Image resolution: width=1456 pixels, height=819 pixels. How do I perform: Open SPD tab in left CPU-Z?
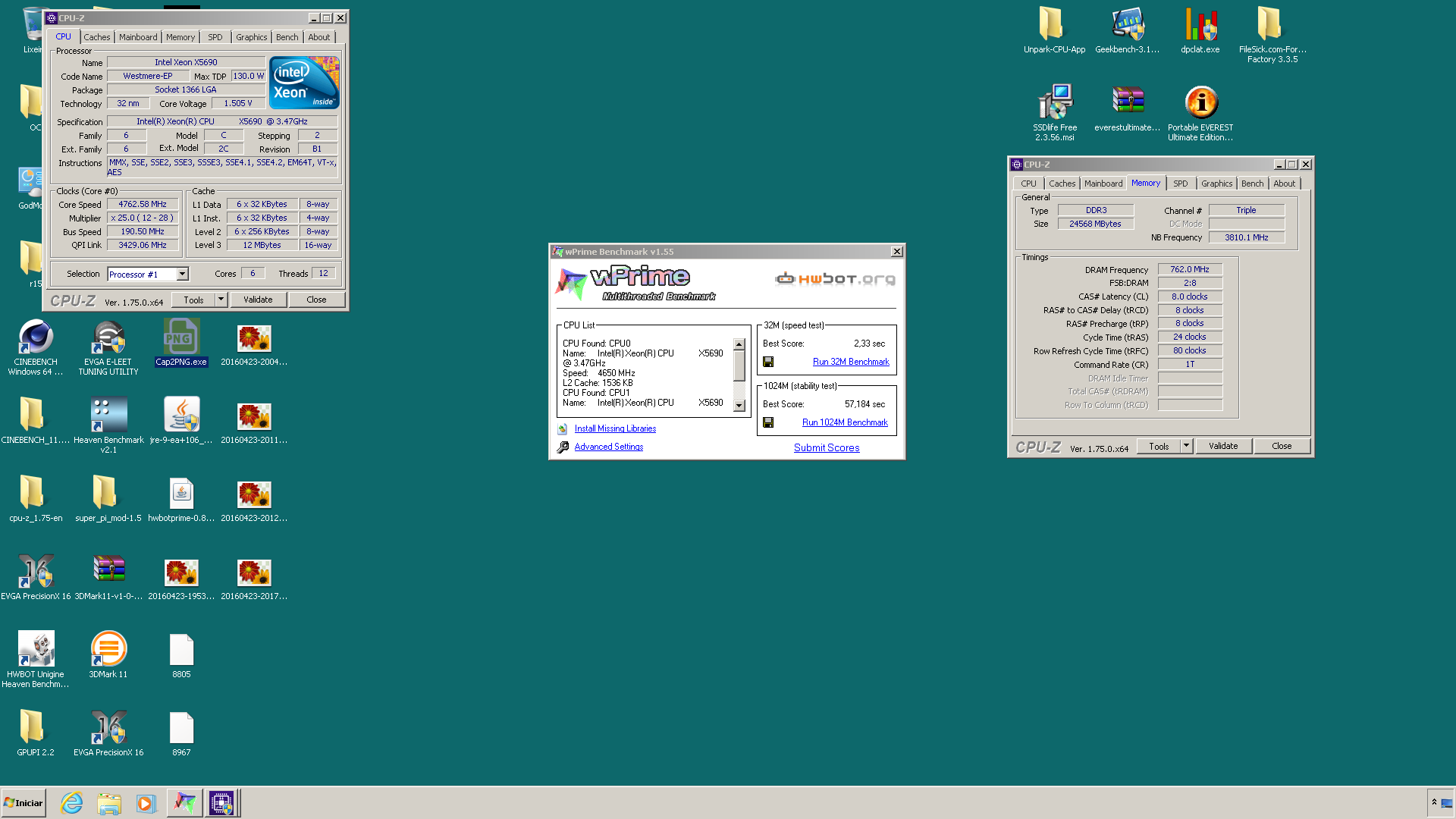pyautogui.click(x=215, y=37)
